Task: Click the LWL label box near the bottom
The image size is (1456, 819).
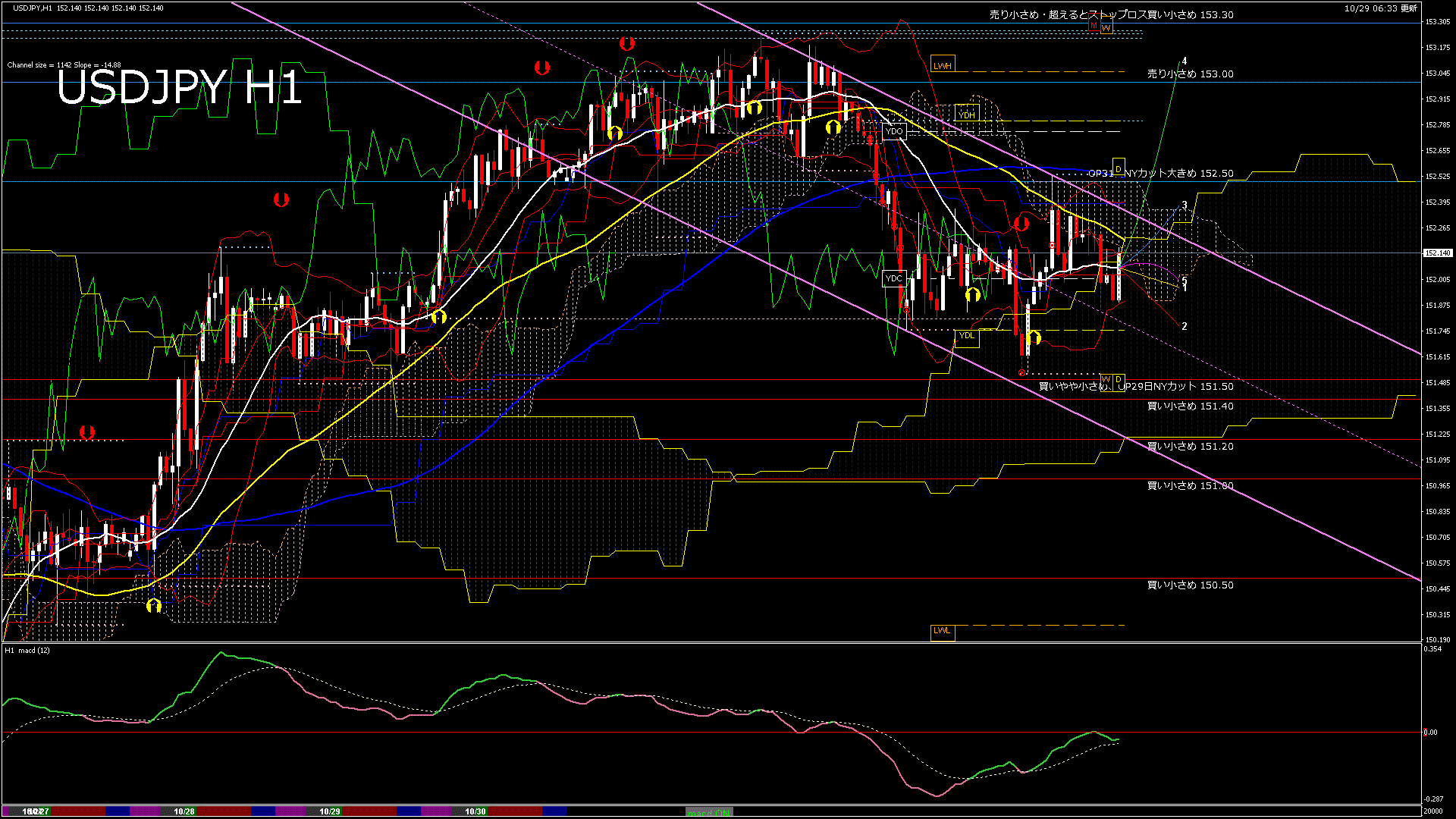Action: pyautogui.click(x=943, y=631)
